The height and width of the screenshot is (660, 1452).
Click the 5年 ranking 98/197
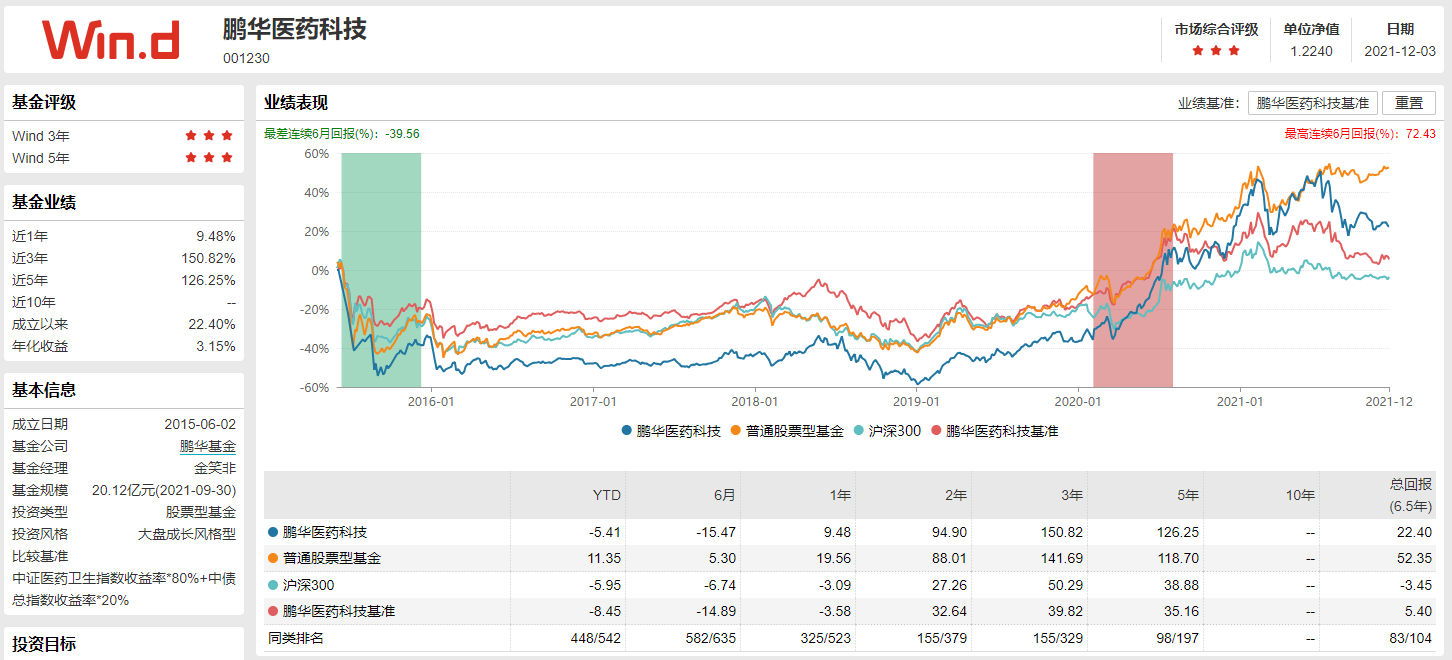1177,637
